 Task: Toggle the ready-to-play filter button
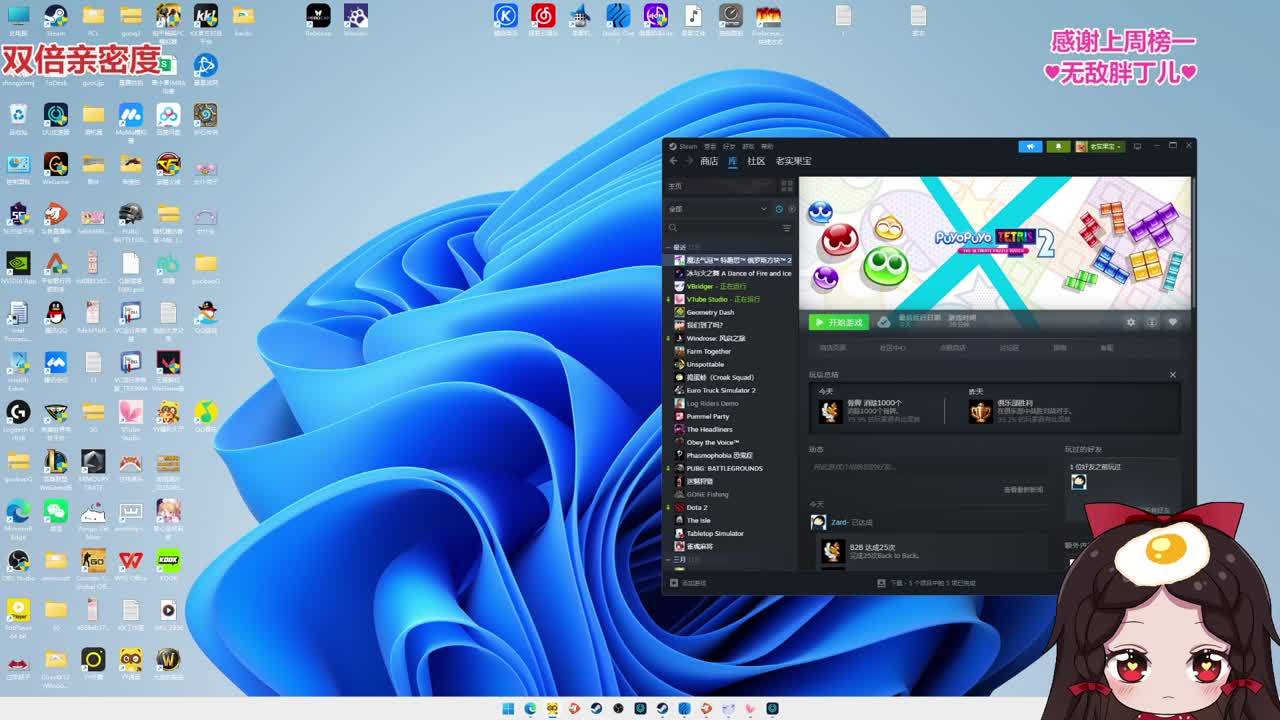(x=791, y=209)
